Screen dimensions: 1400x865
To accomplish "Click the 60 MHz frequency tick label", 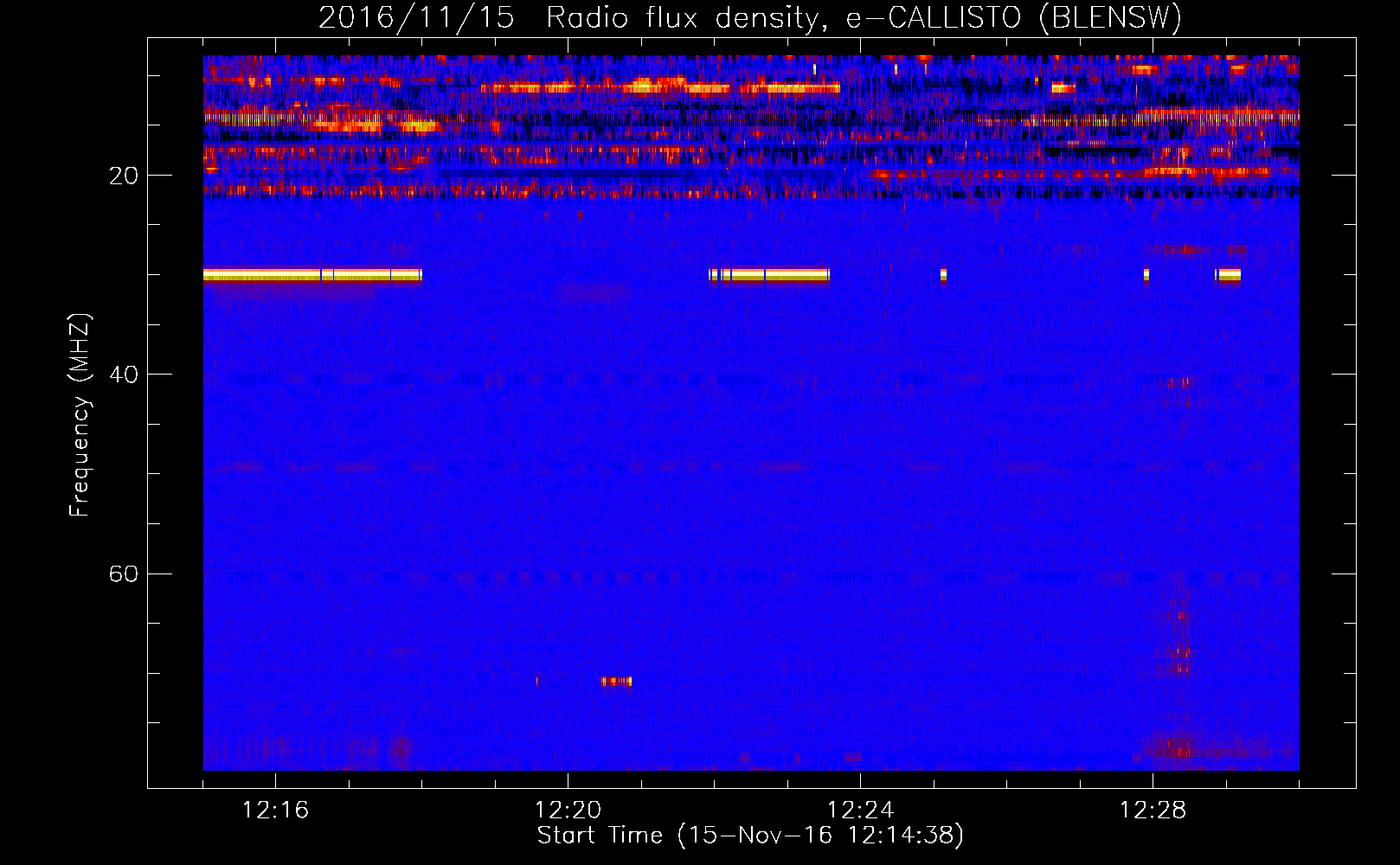I will [124, 573].
